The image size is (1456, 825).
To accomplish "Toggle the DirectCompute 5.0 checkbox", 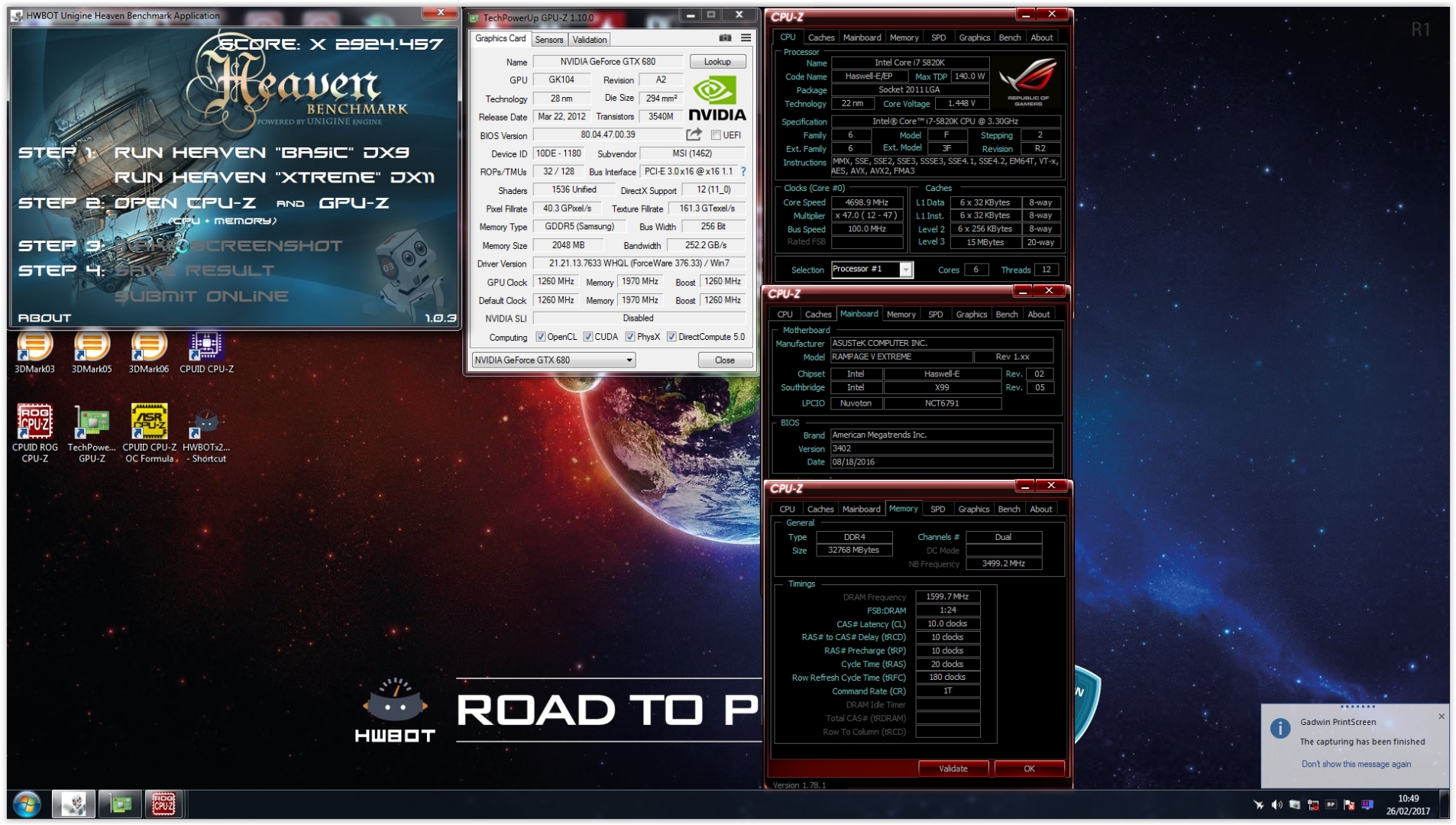I will pyautogui.click(x=671, y=337).
